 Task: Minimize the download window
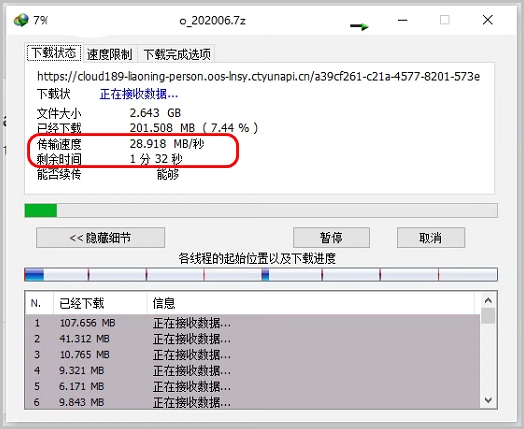pos(403,20)
